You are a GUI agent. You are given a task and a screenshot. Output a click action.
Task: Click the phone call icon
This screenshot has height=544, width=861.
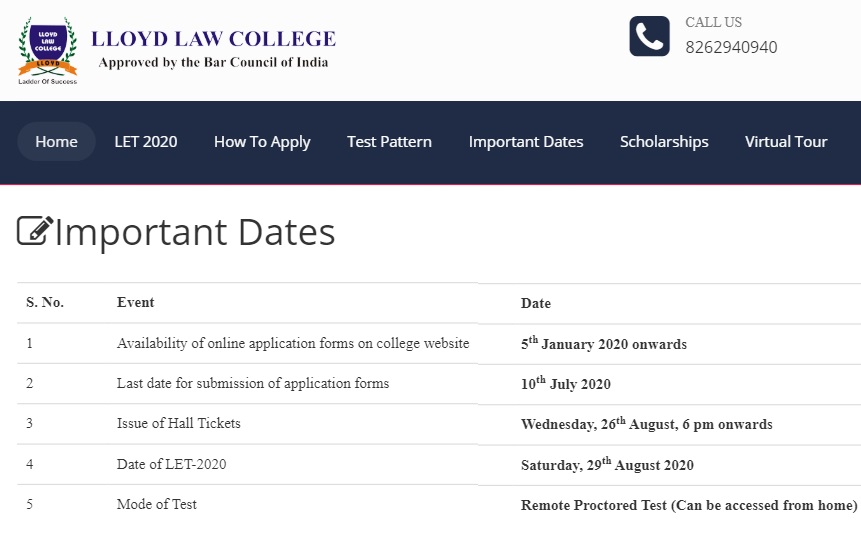[649, 37]
